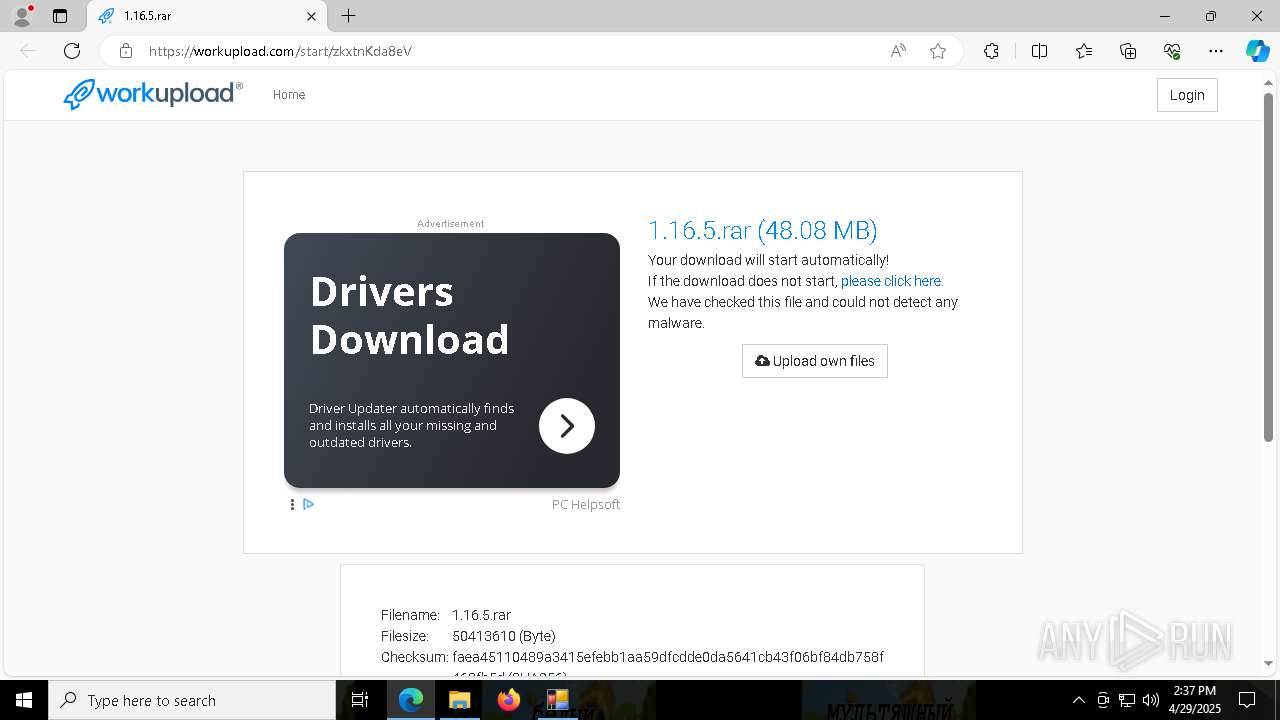Image resolution: width=1280 pixels, height=720 pixels.
Task: Enable Read aloud icon
Action: click(898, 51)
